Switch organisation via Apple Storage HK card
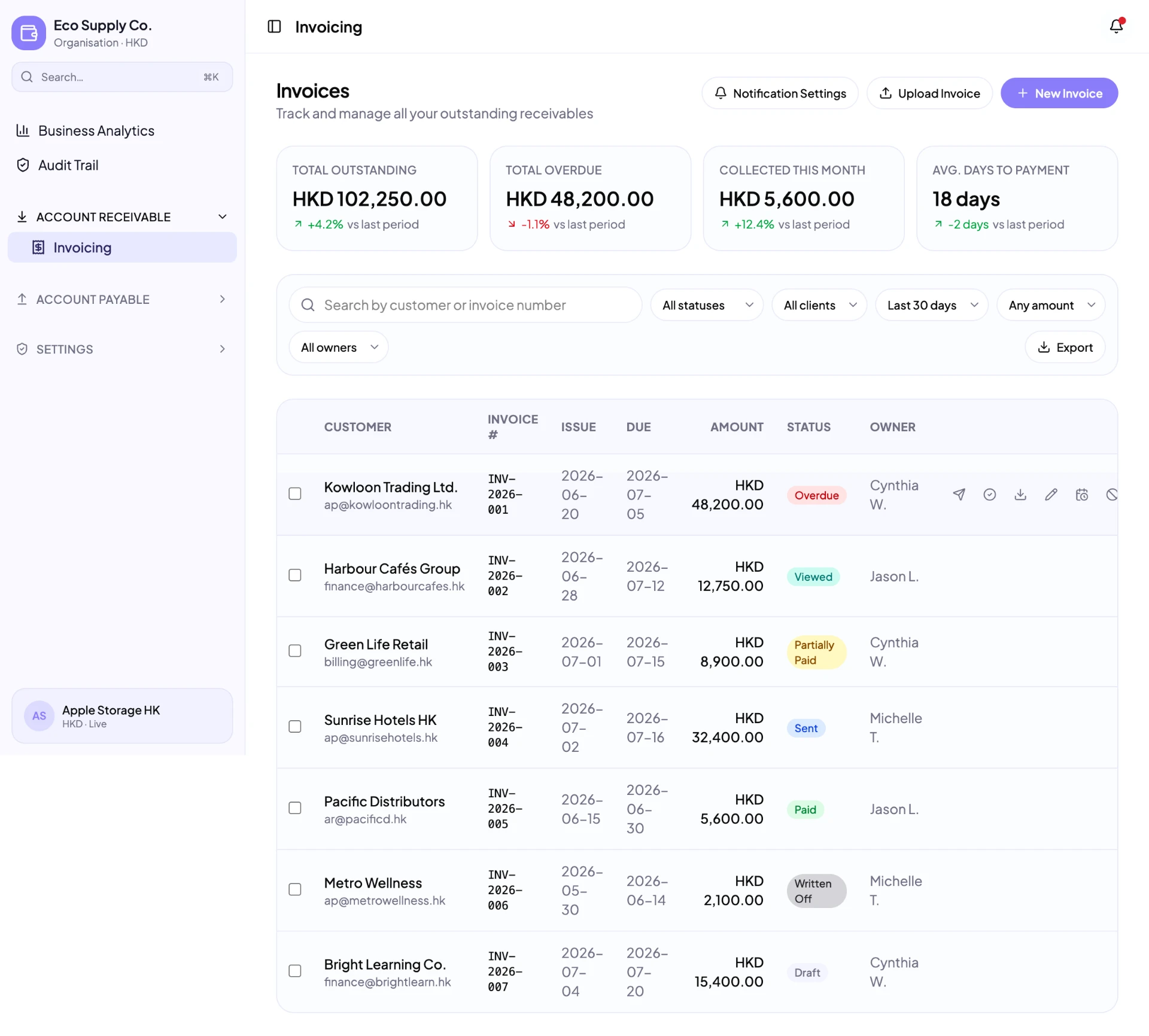 (x=122, y=716)
